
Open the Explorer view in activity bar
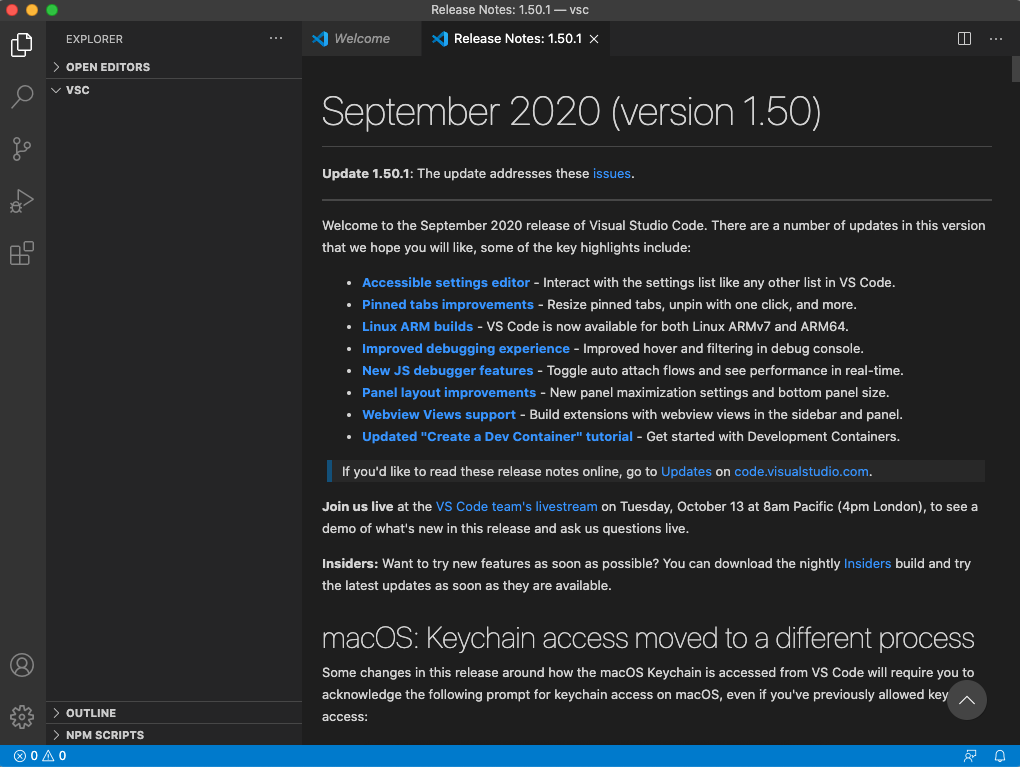[21, 45]
